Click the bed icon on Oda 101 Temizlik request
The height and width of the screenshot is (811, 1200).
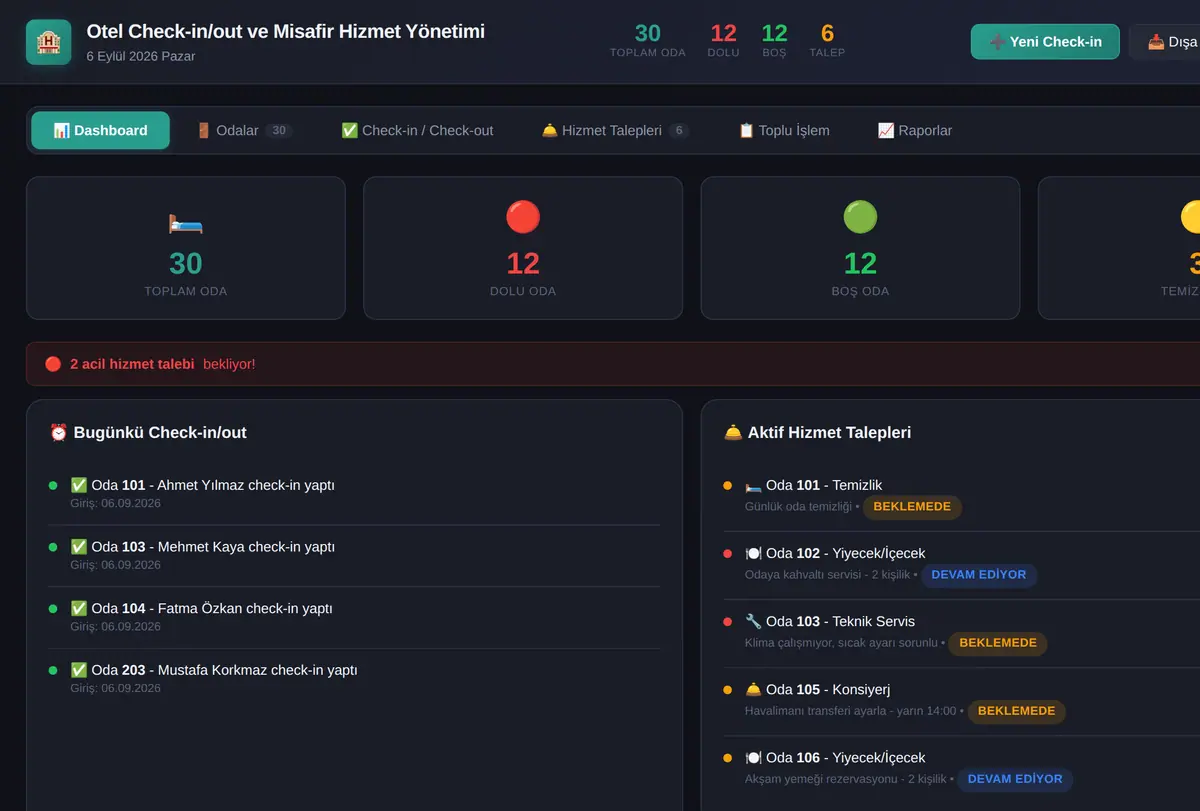[753, 485]
